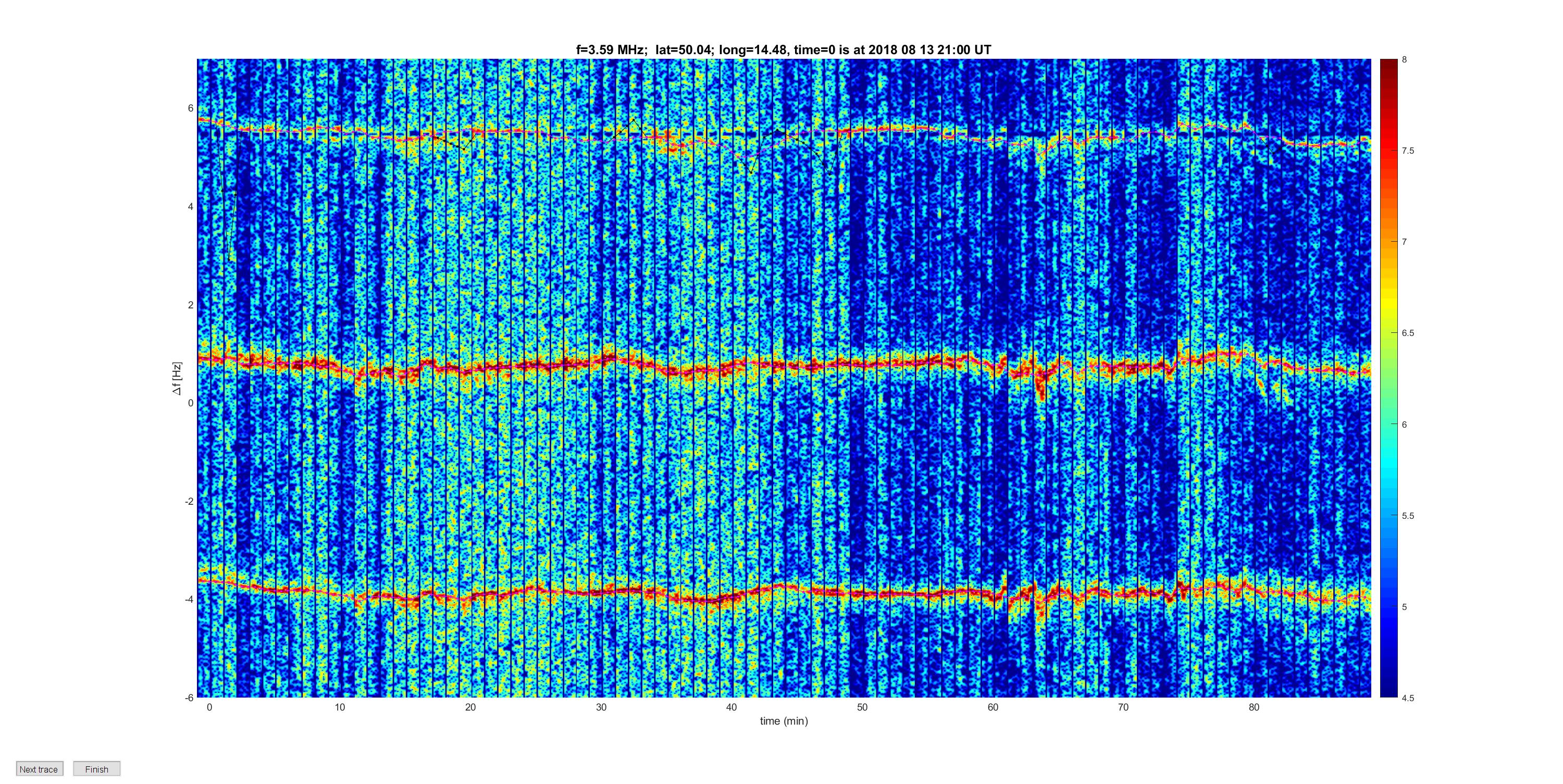Click y-axis tick label 4
This screenshot has height=784, width=1563.
tap(191, 206)
